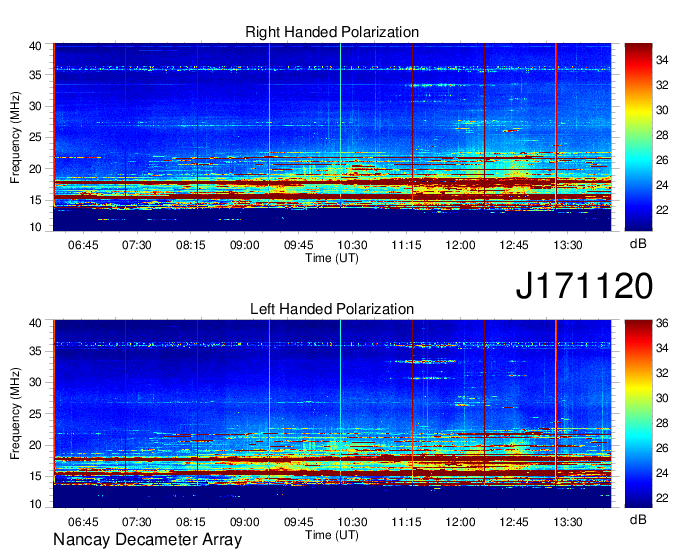680x552 pixels.
Task: Click the Left Handed plot's colorbar gradient
Action: point(638,414)
